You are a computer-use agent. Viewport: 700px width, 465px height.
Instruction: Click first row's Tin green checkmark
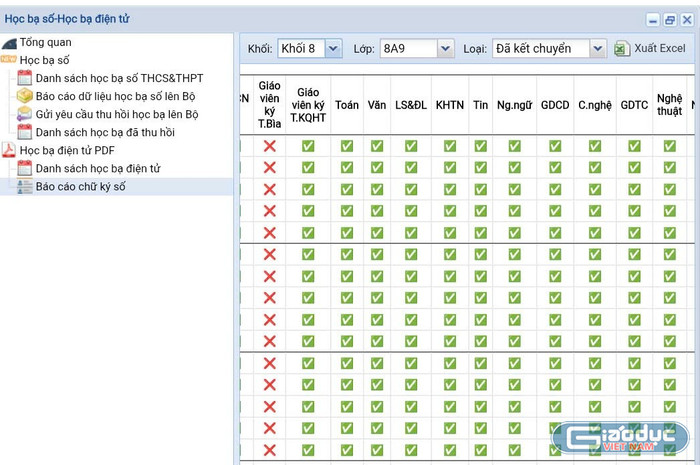(x=480, y=146)
